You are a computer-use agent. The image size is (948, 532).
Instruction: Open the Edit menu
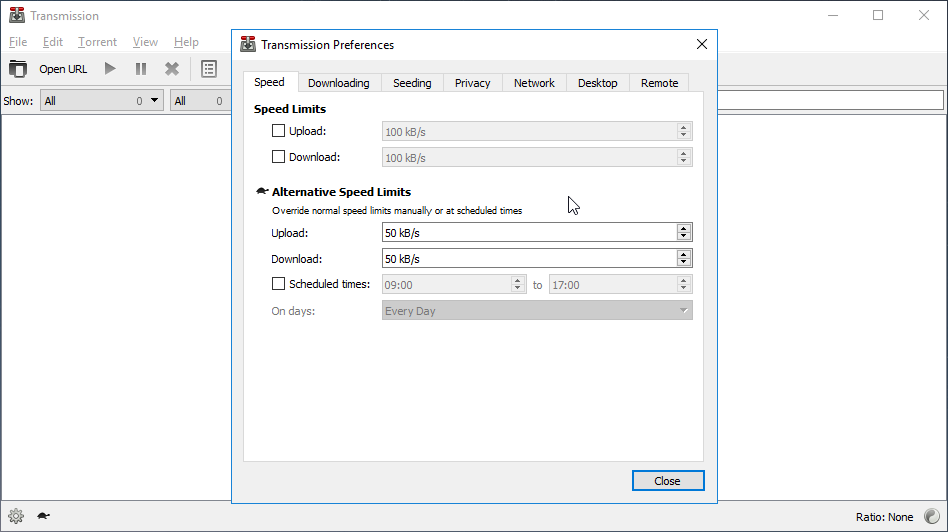(x=53, y=42)
